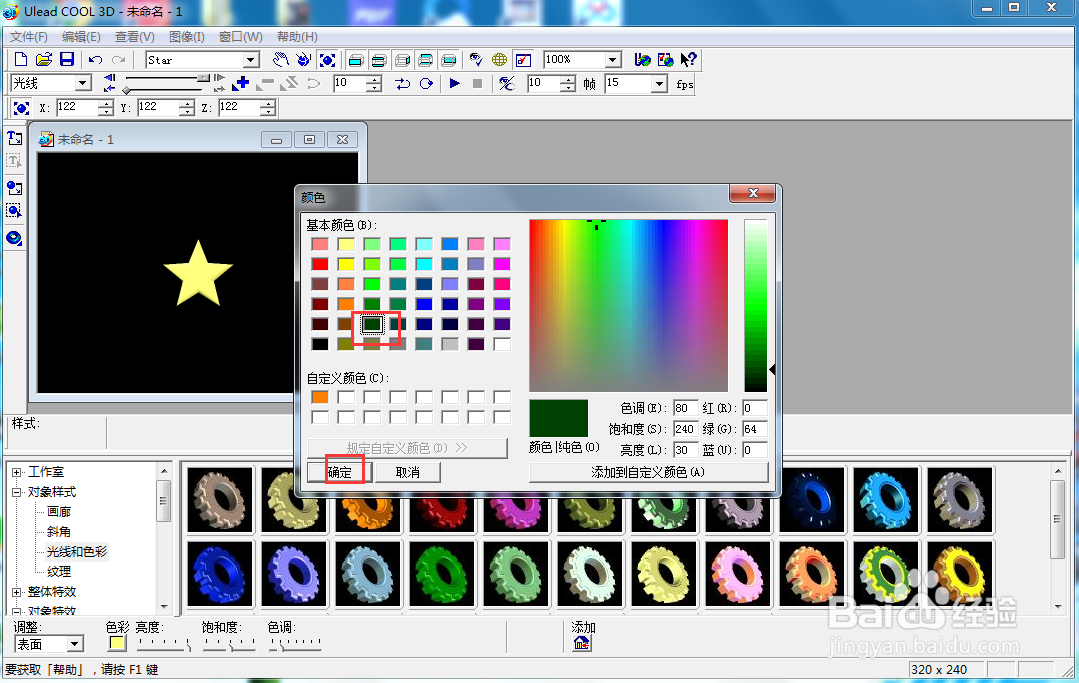Click the bottom panel 饱和度 slider

pyautogui.click(x=229, y=644)
